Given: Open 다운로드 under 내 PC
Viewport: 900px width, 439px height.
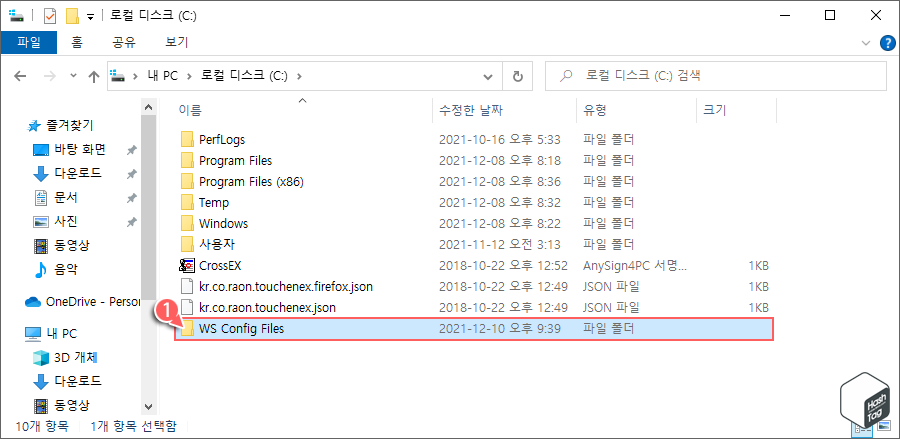Looking at the screenshot, I should tap(77, 380).
